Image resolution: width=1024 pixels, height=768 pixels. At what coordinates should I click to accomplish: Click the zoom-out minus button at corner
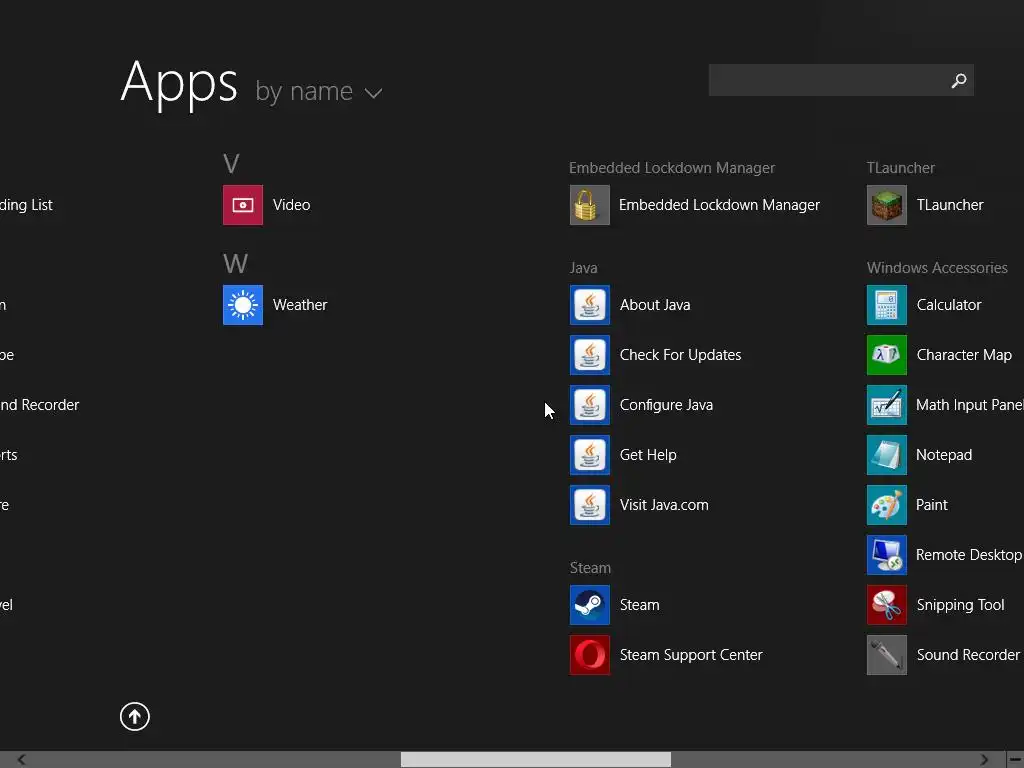pos(1016,760)
